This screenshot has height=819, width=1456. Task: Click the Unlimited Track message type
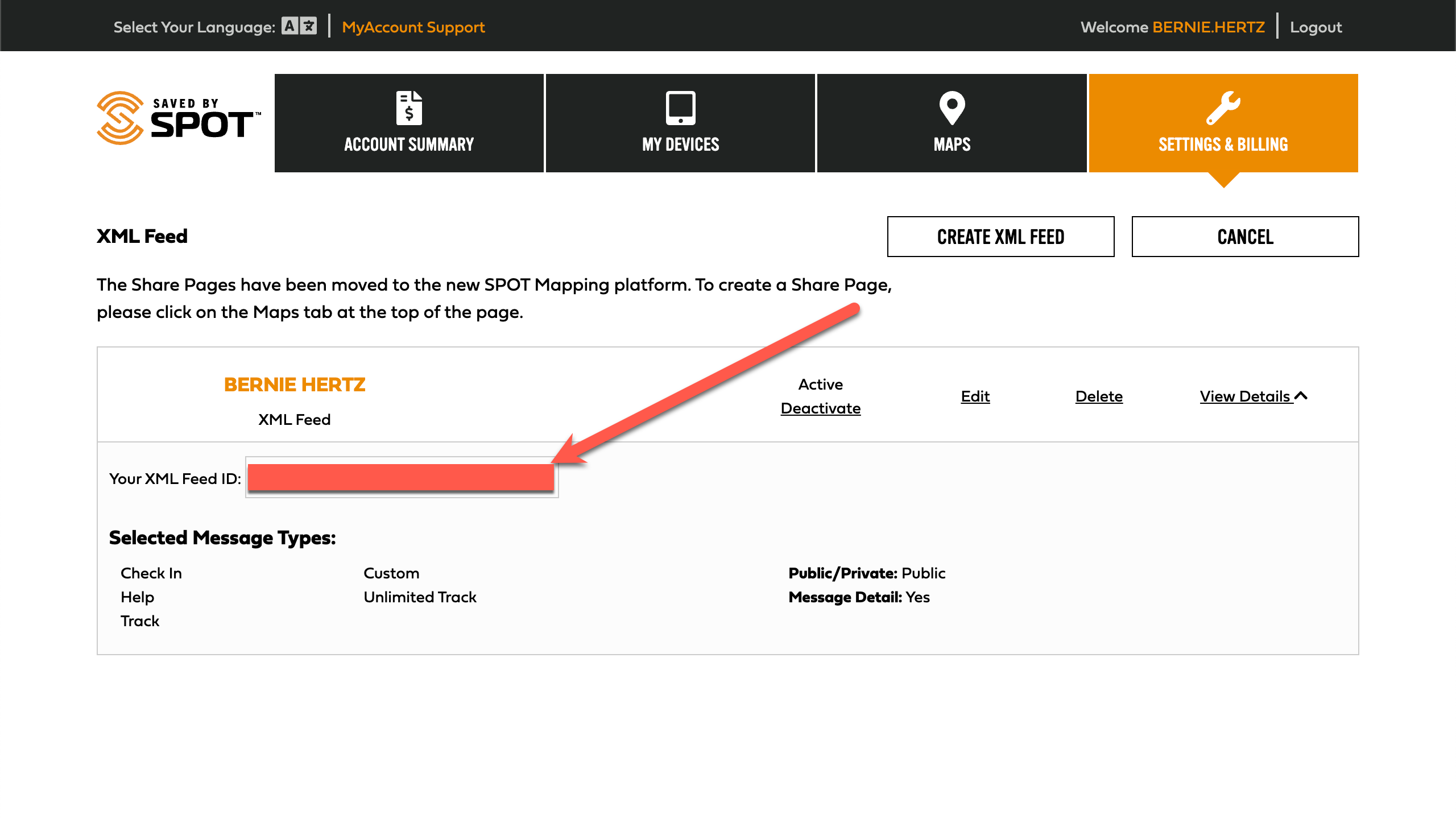420,597
